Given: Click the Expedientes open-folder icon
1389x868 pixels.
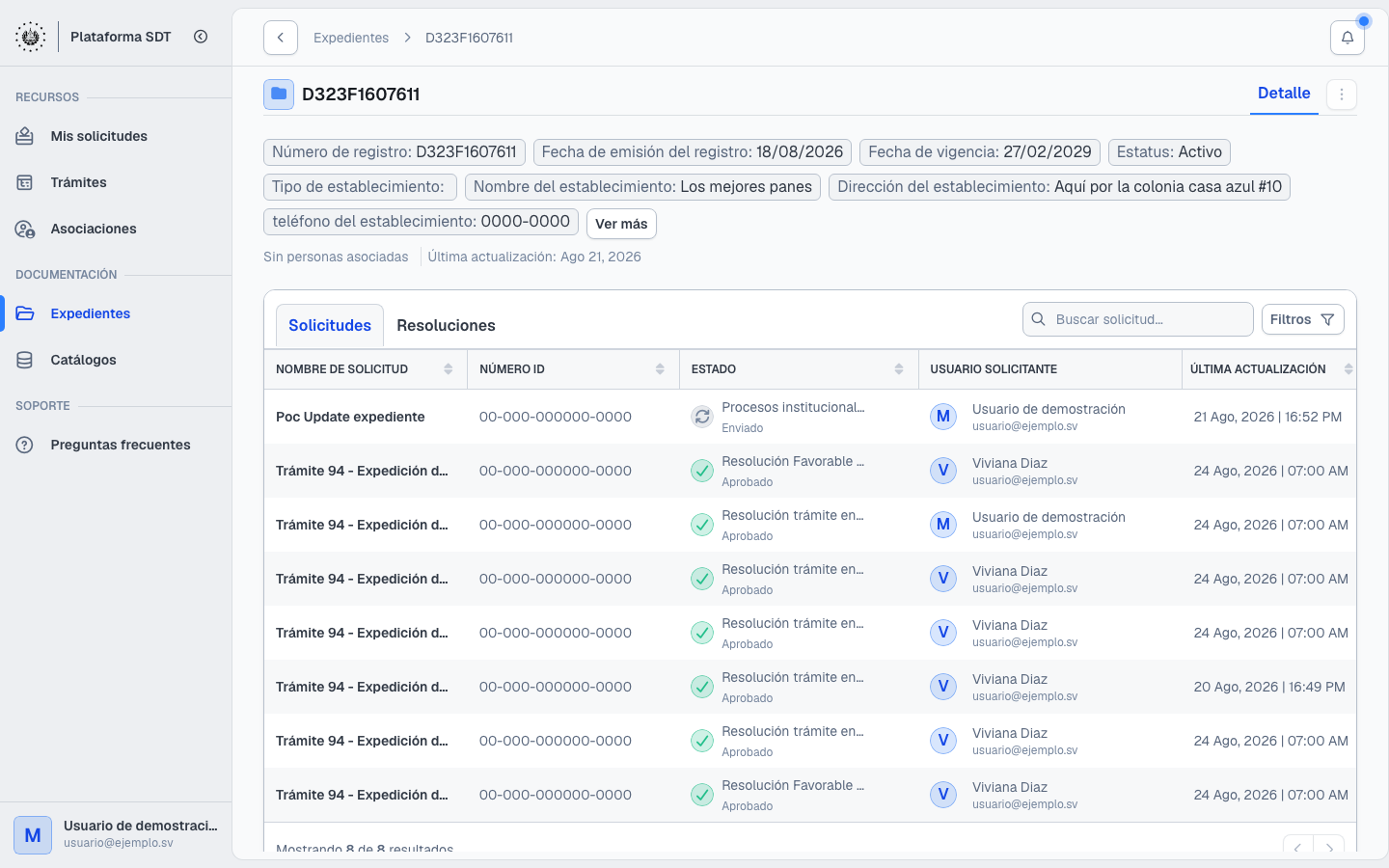Looking at the screenshot, I should click(25, 313).
